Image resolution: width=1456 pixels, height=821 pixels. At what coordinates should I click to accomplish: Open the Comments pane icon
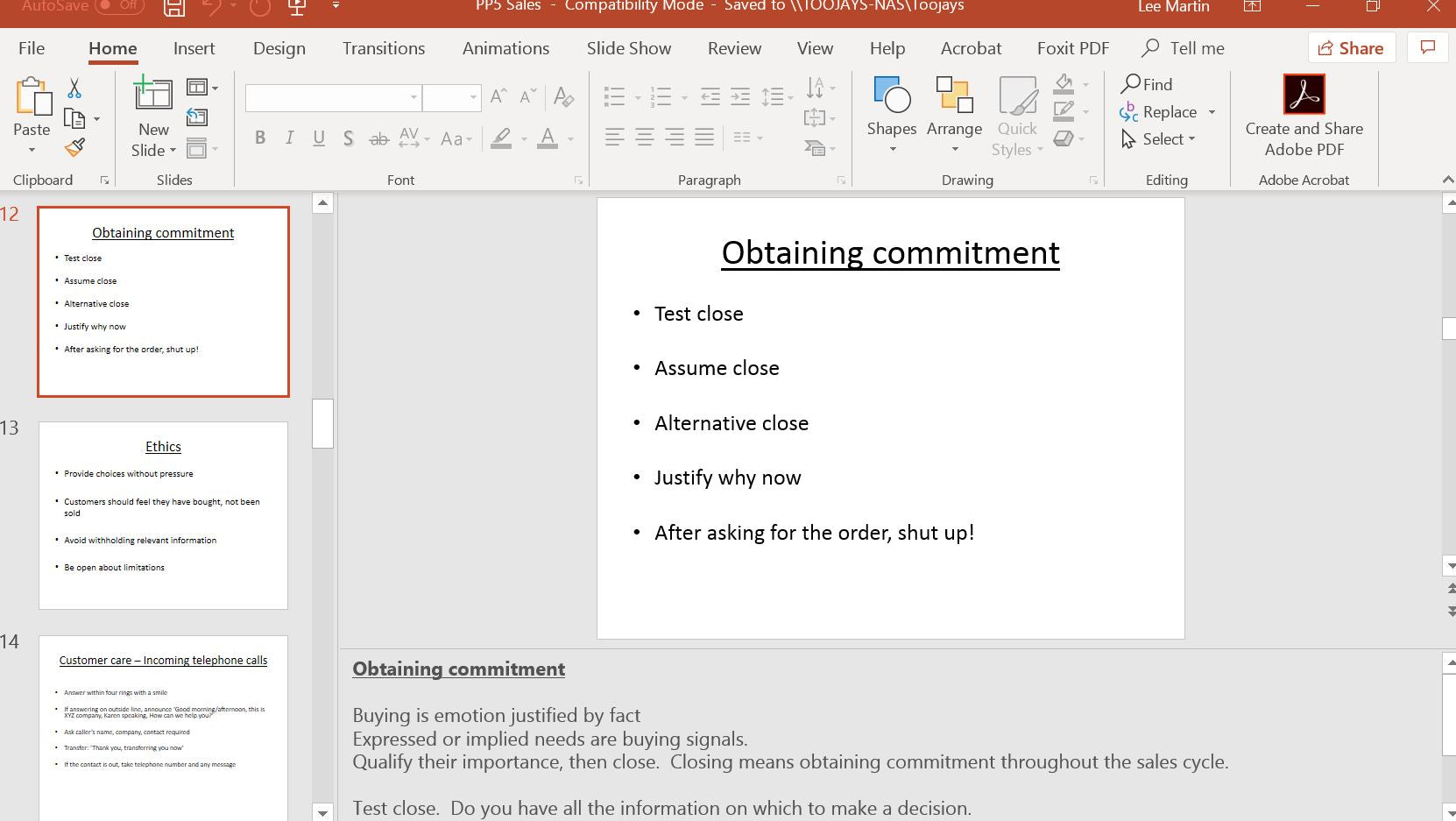click(1428, 47)
